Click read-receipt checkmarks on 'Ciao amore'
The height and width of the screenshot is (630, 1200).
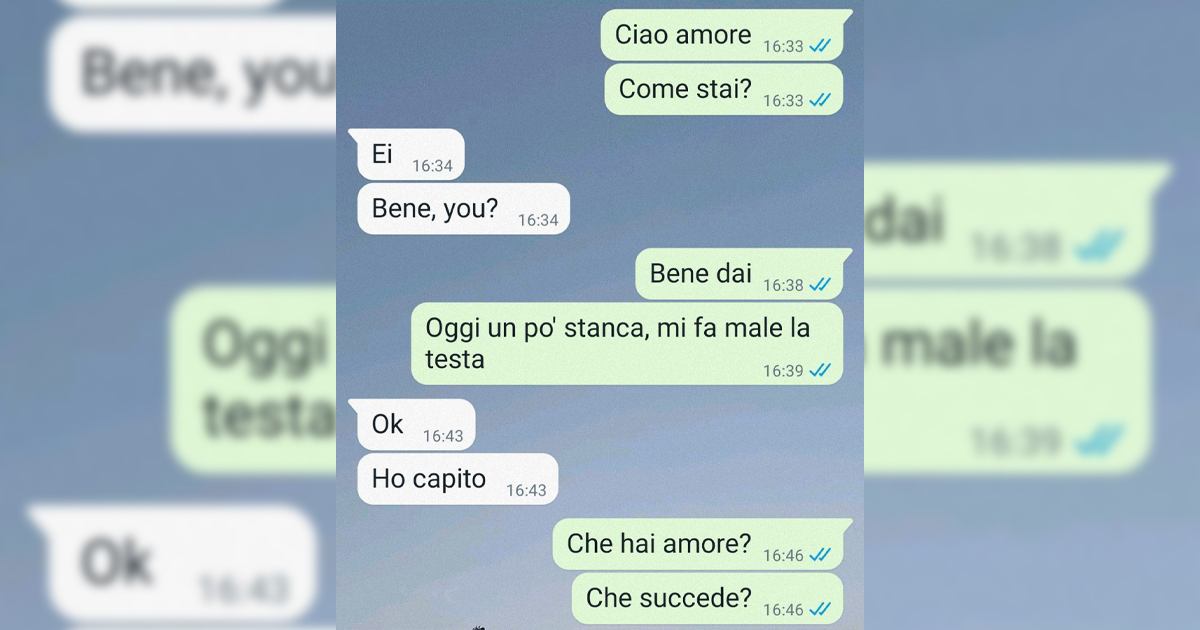(821, 46)
